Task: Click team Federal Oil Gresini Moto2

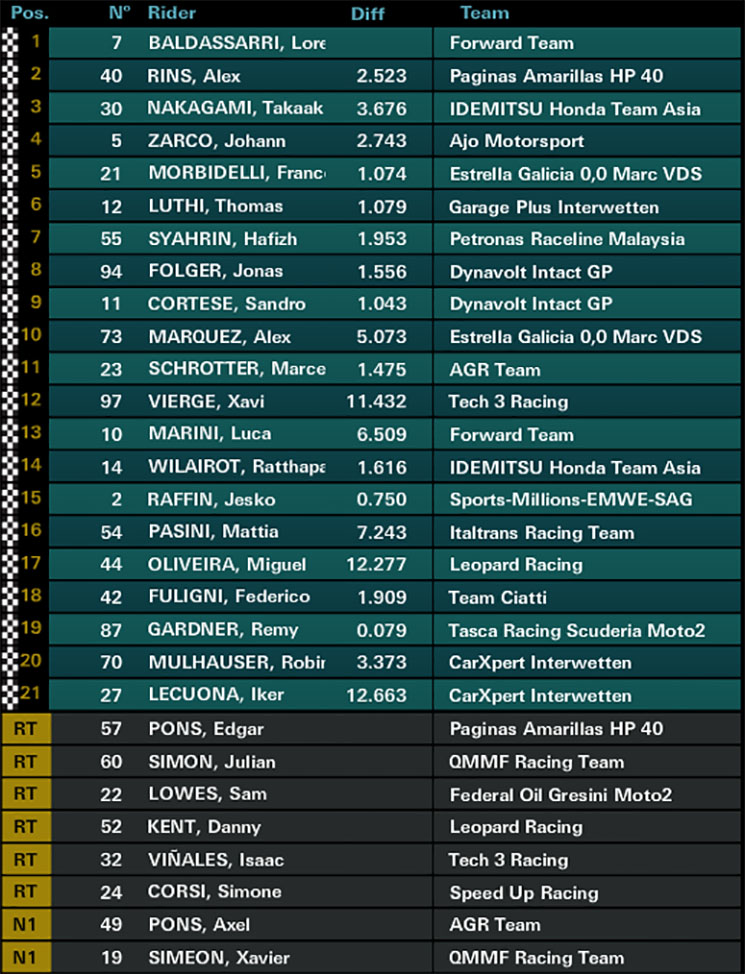Action: pyautogui.click(x=560, y=794)
